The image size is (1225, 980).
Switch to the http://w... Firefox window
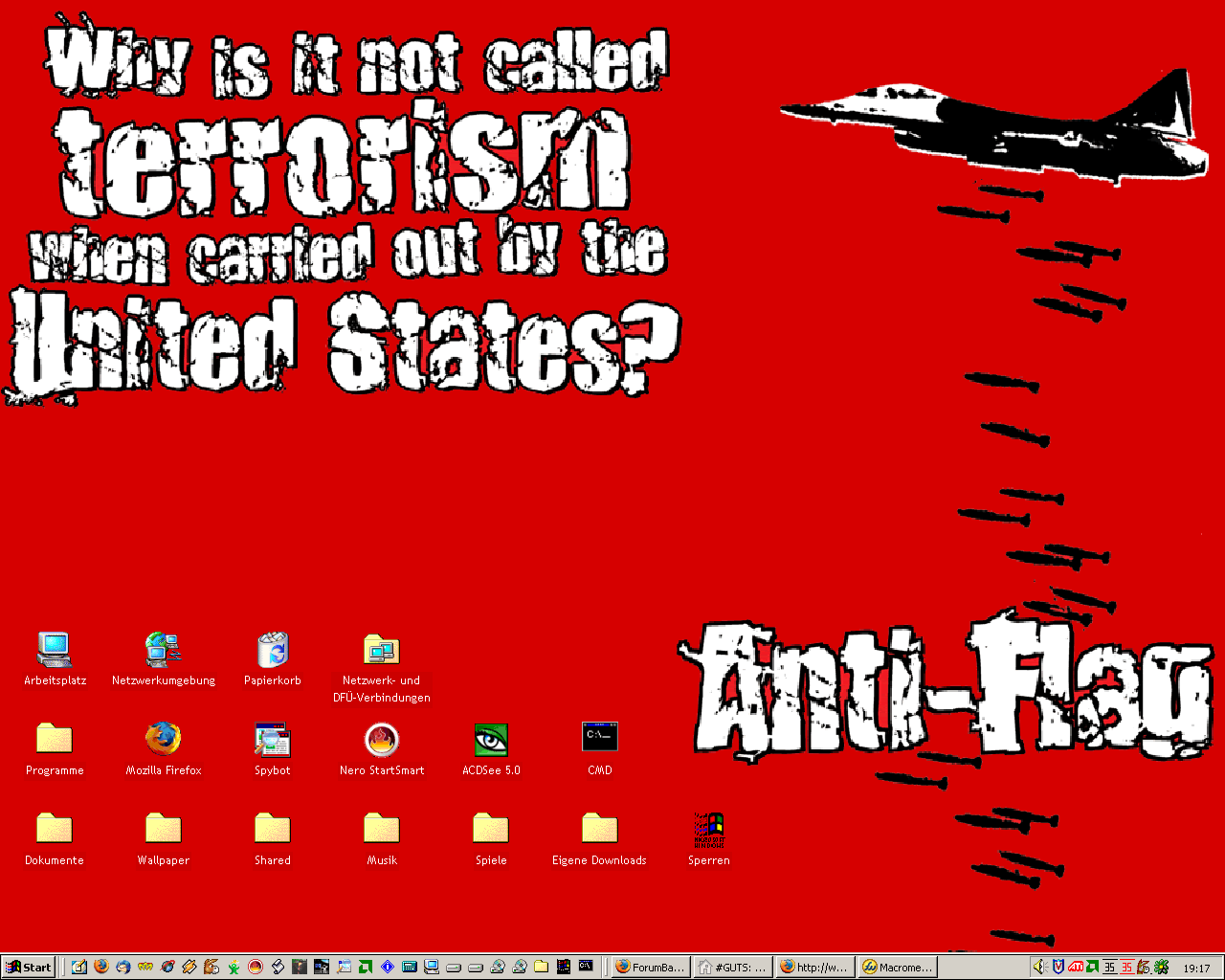[x=815, y=967]
